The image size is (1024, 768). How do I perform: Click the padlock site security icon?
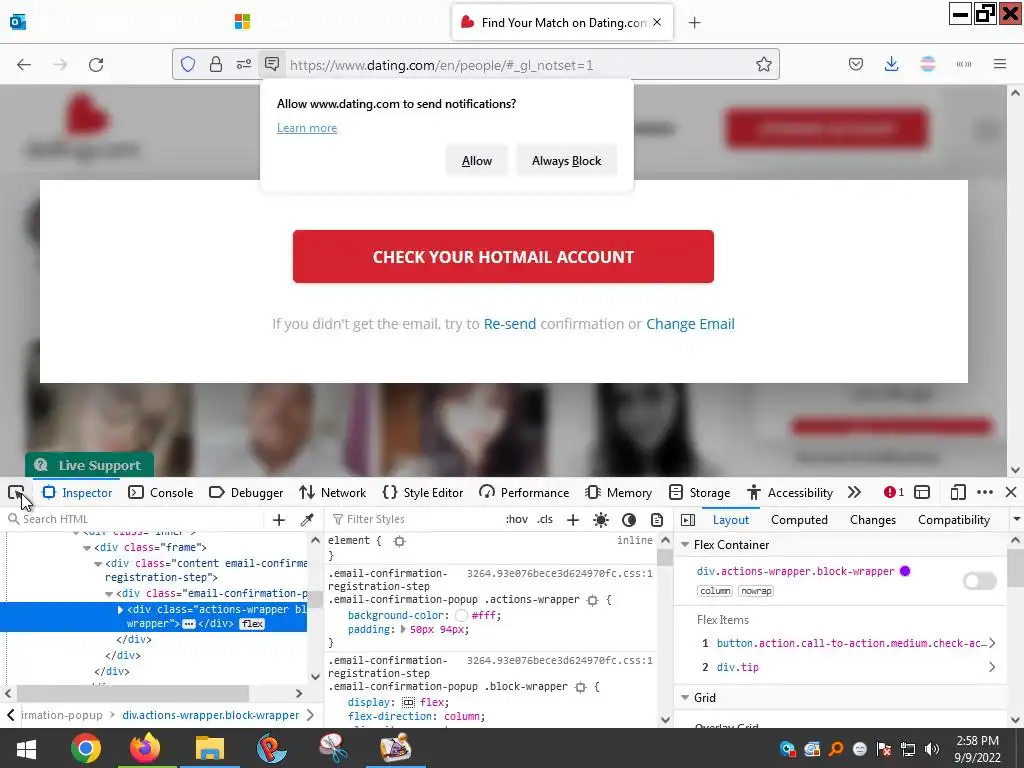(x=216, y=65)
